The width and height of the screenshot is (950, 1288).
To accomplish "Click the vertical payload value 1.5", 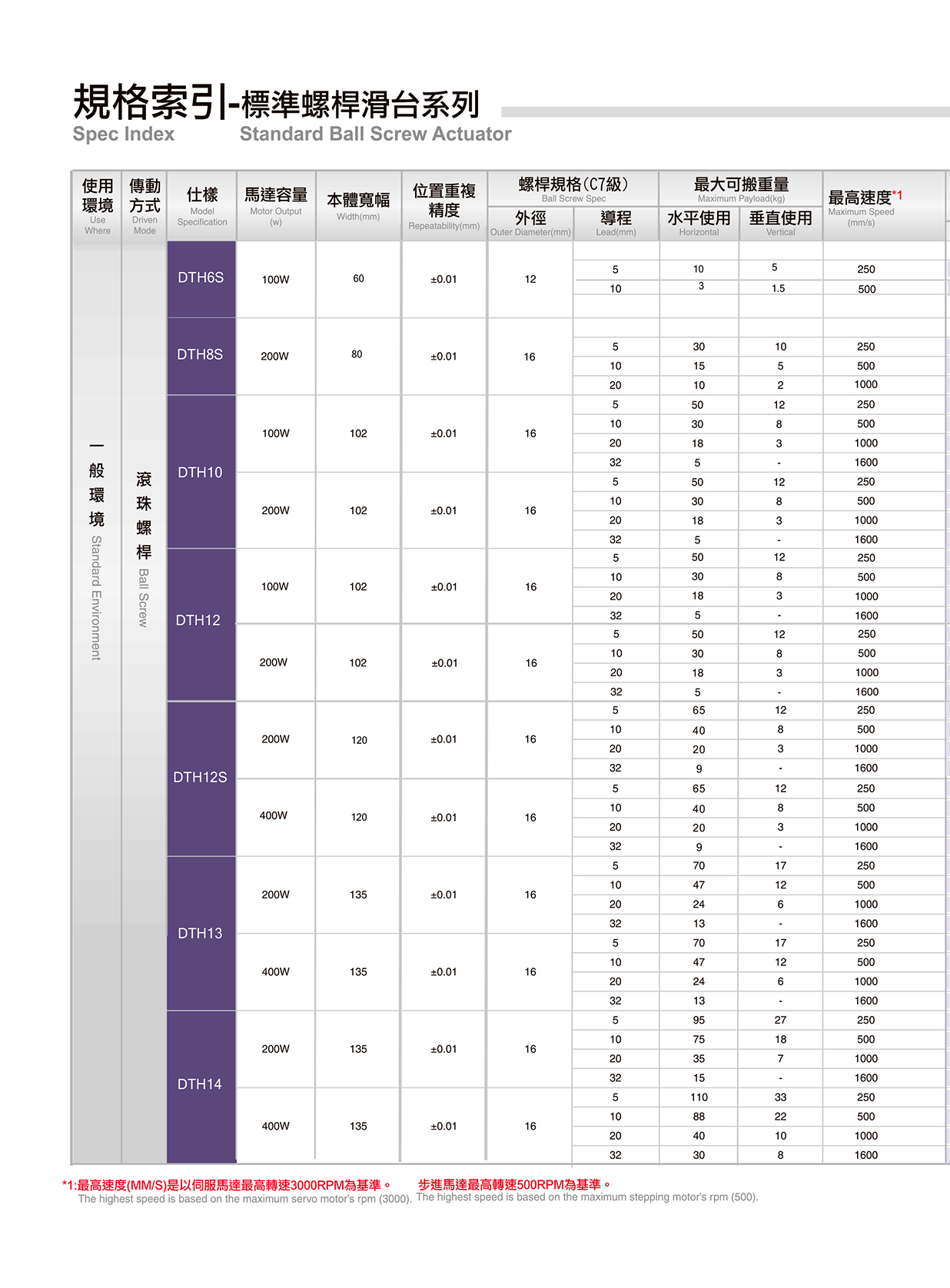I will pyautogui.click(x=779, y=289).
